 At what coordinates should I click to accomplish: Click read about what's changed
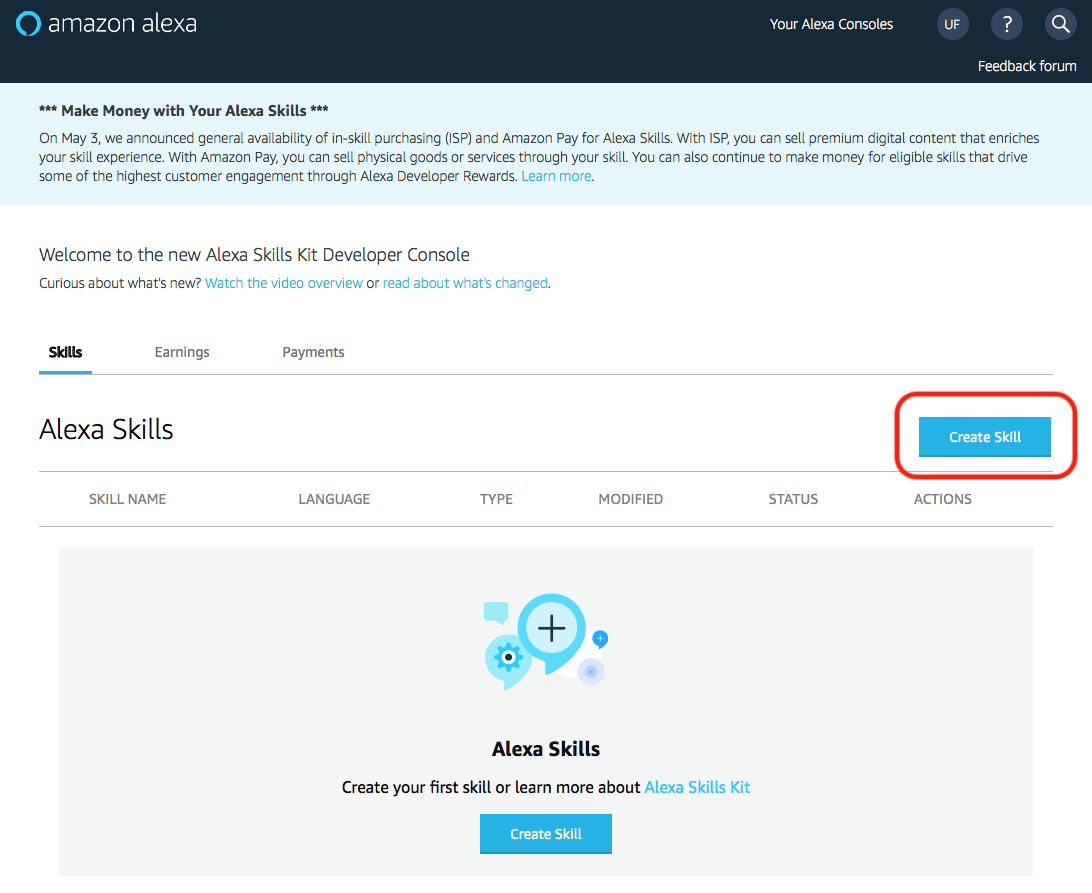point(464,283)
